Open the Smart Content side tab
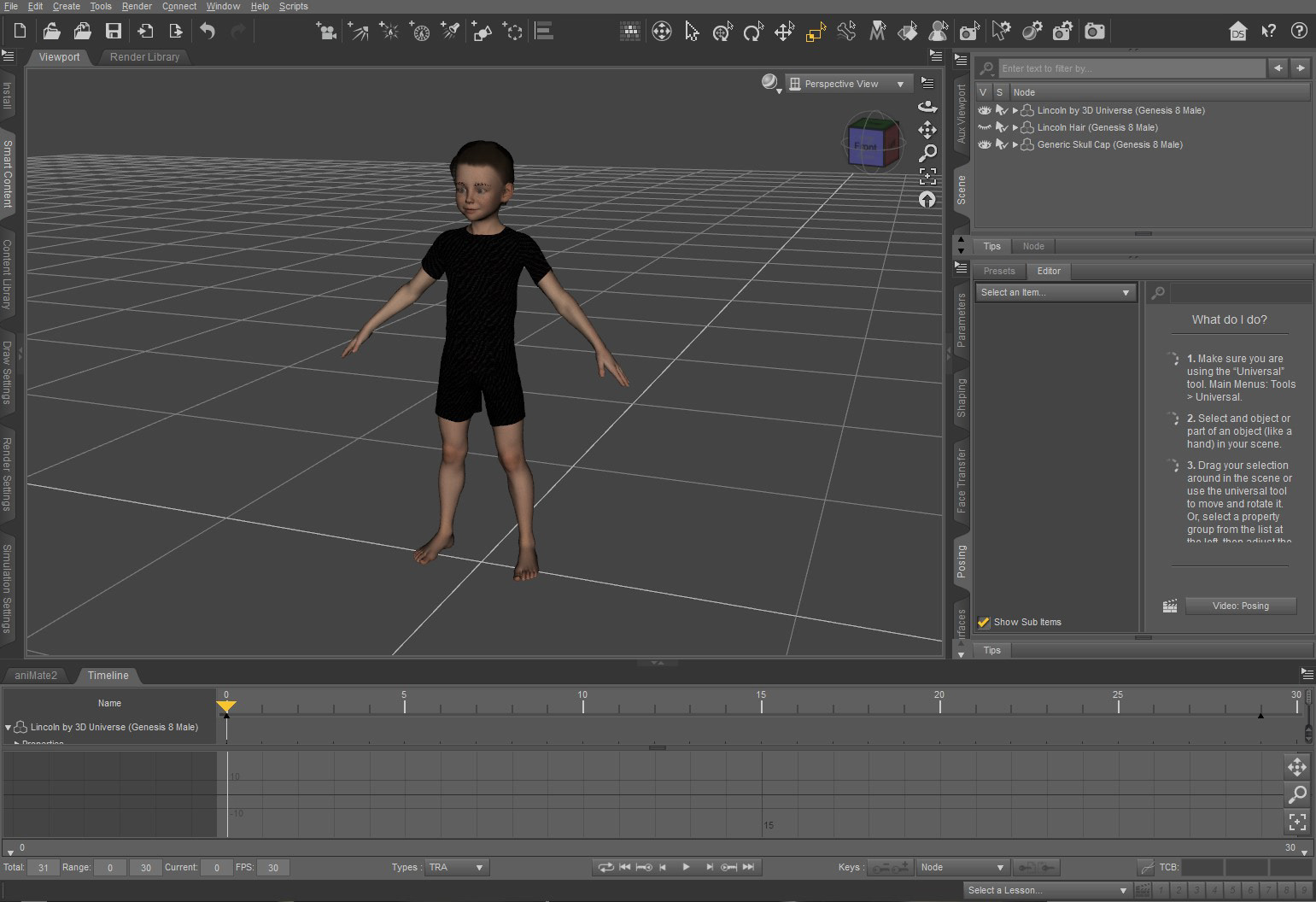Viewport: 1316px width, 902px height. click(x=8, y=173)
